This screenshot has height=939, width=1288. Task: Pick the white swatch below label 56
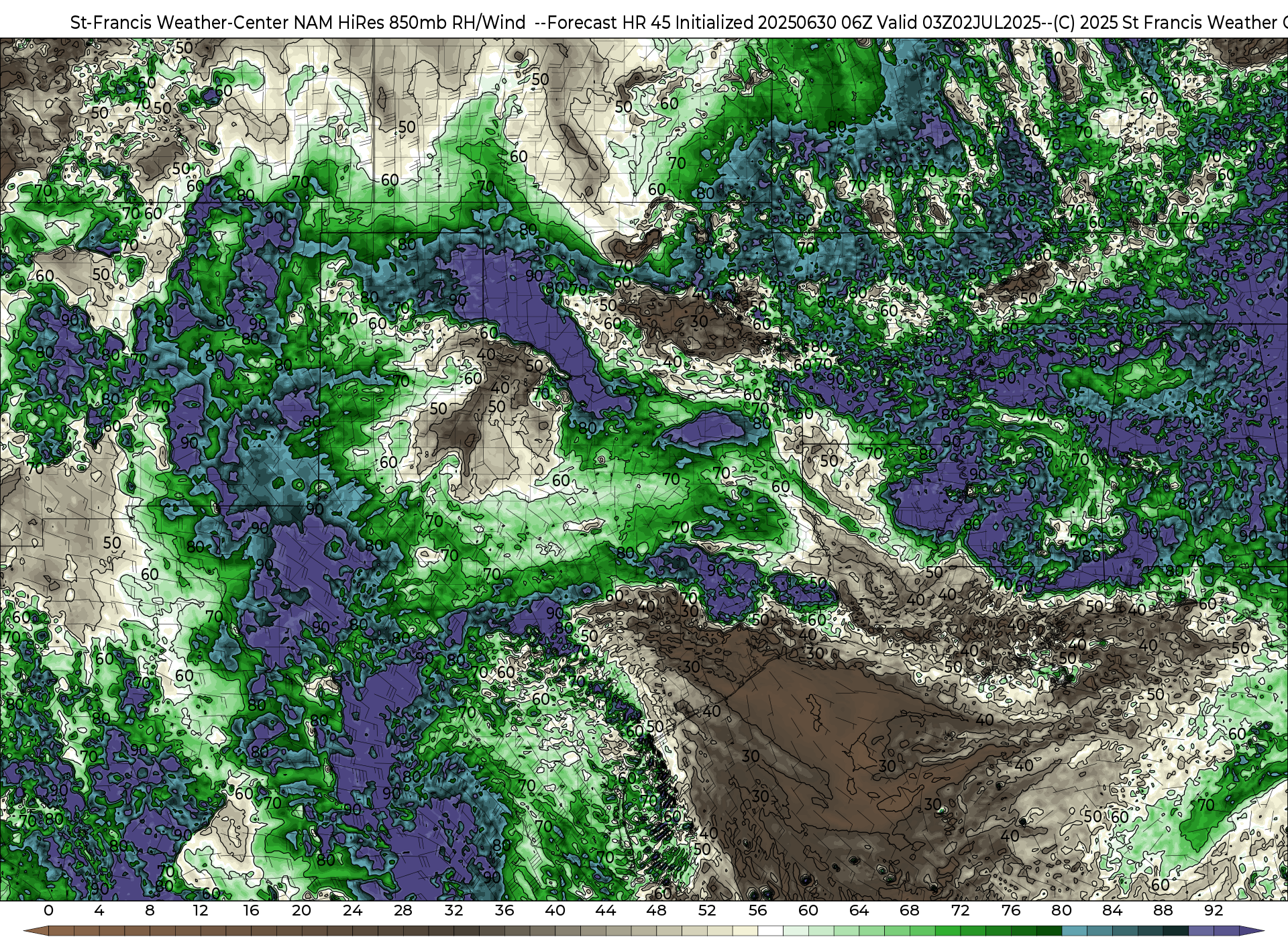(x=770, y=931)
